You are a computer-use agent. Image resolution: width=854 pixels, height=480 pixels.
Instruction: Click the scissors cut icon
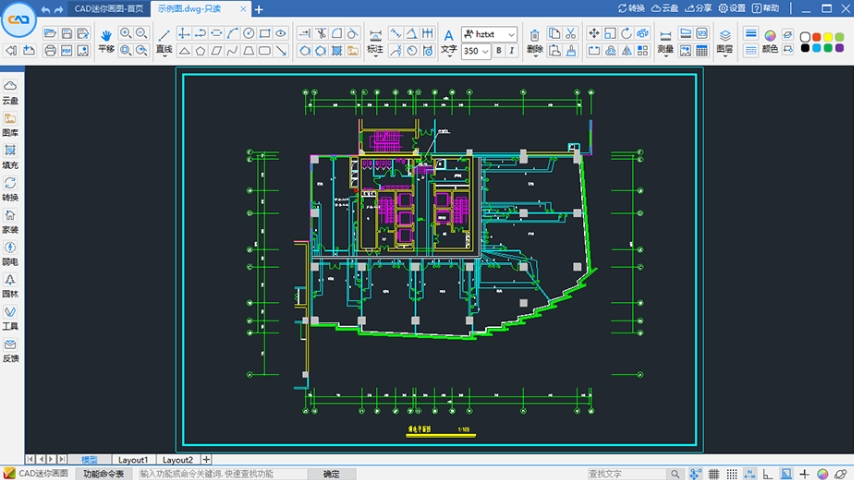[x=570, y=34]
